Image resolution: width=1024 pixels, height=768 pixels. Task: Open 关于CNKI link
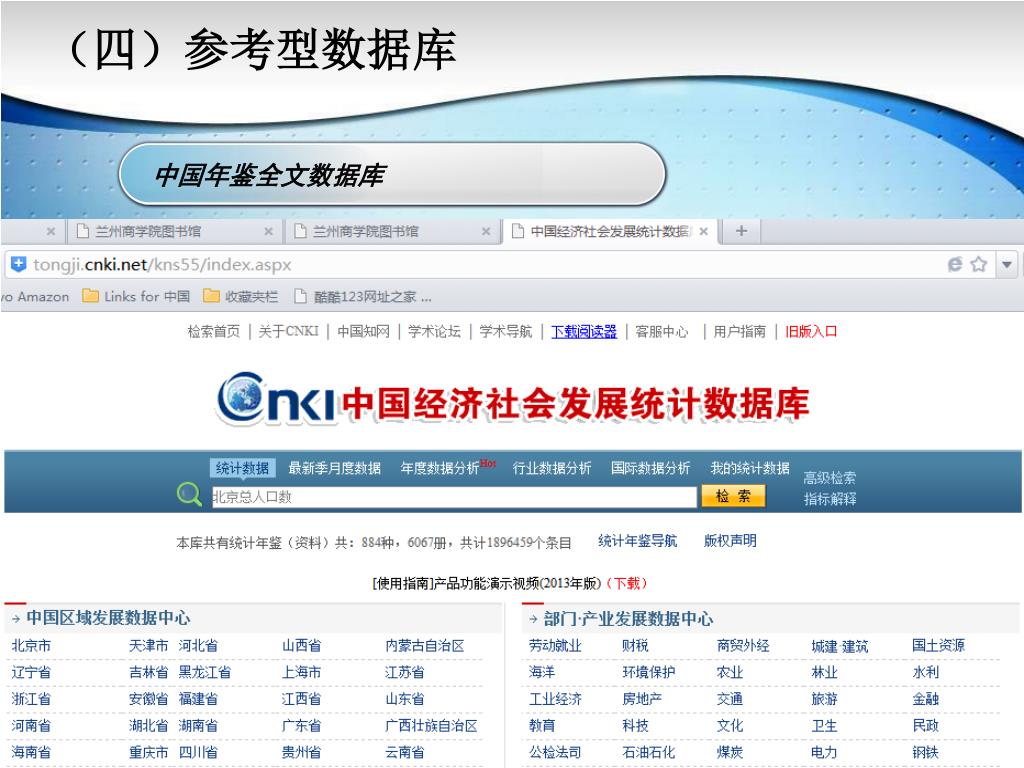click(x=288, y=332)
